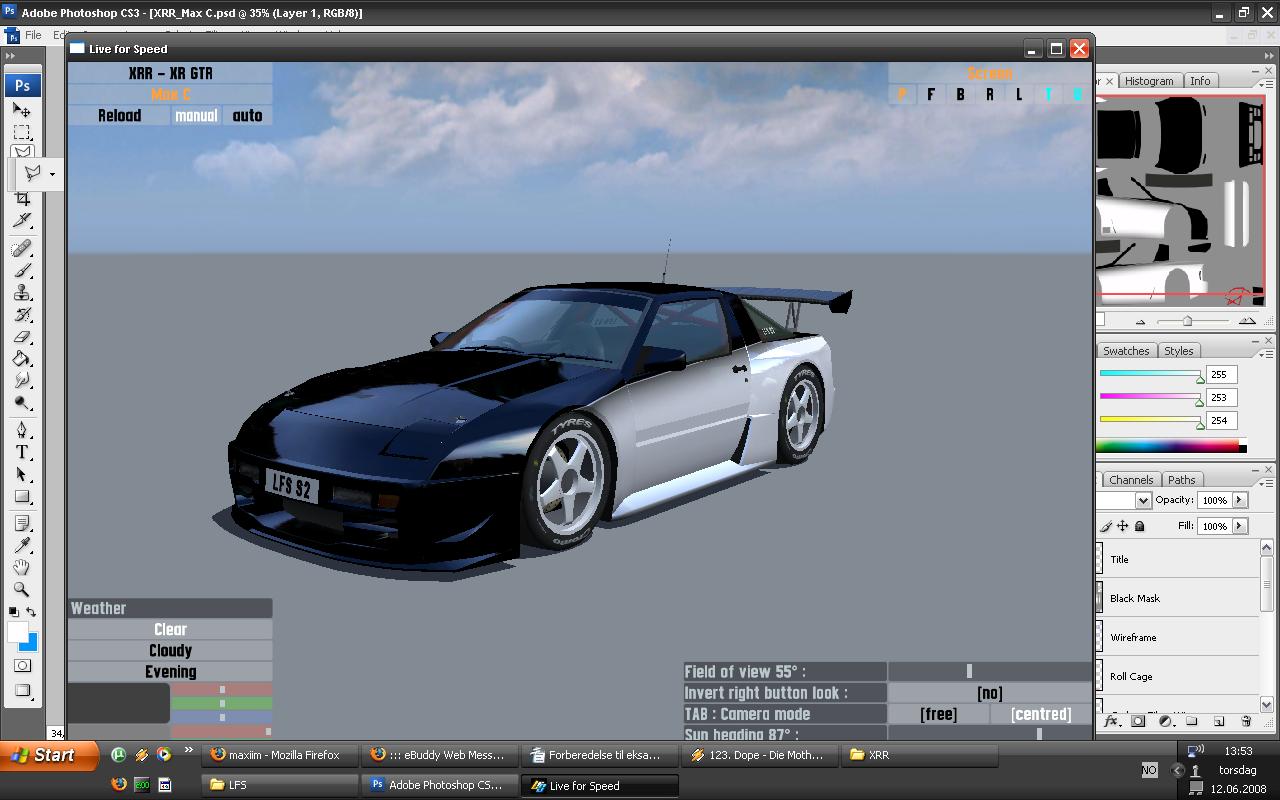
Task: Pick the Polygonal Lasso tool from flyout
Action: pos(33,173)
